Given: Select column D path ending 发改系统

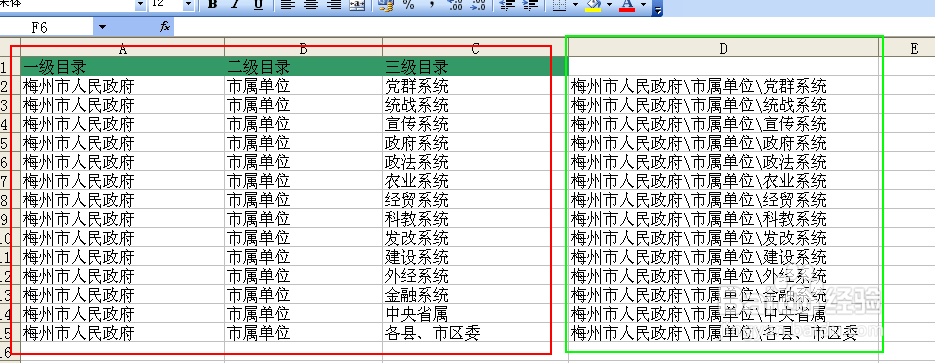Looking at the screenshot, I should (x=723, y=238).
